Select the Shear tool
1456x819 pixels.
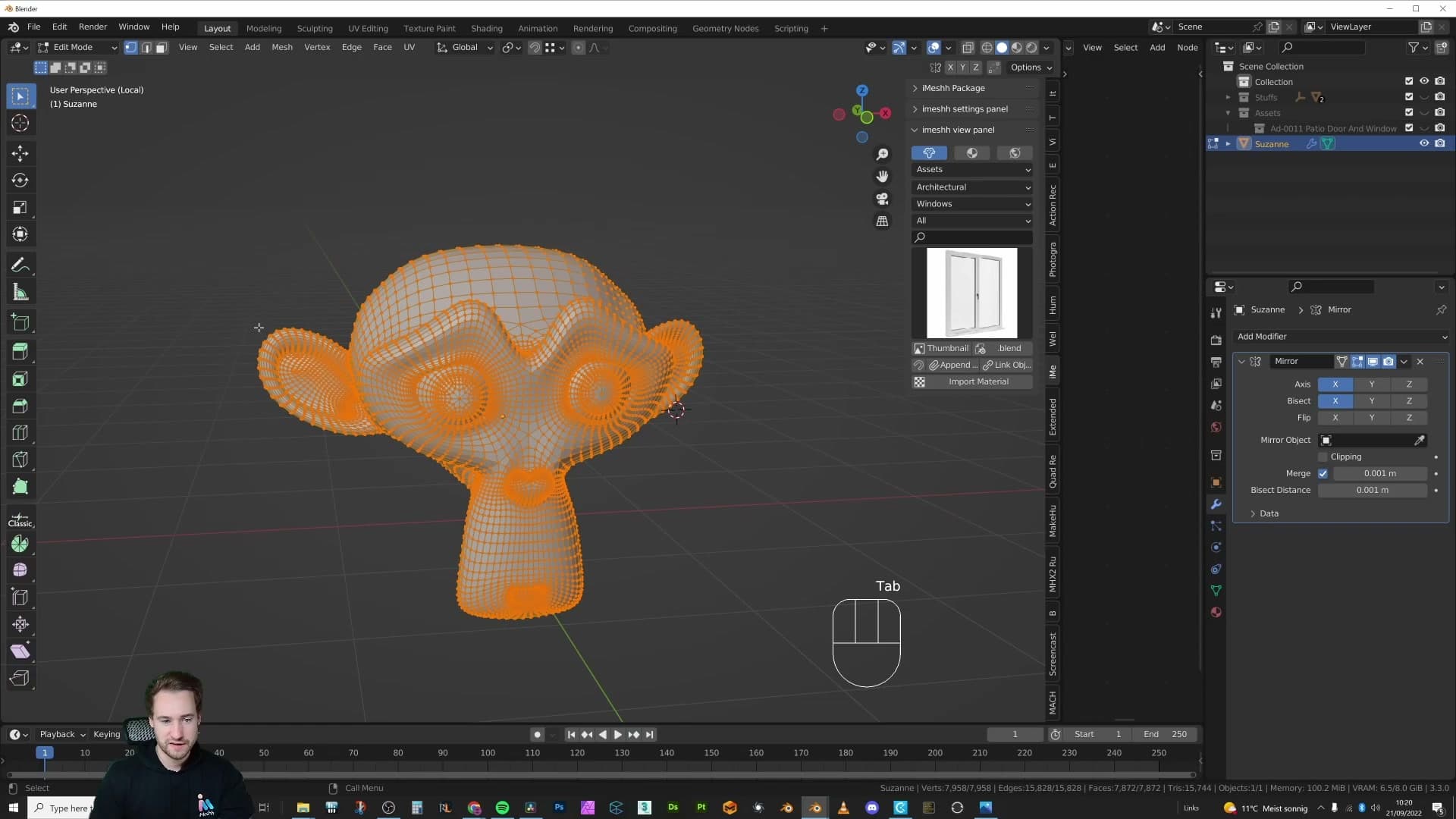tap(20, 651)
